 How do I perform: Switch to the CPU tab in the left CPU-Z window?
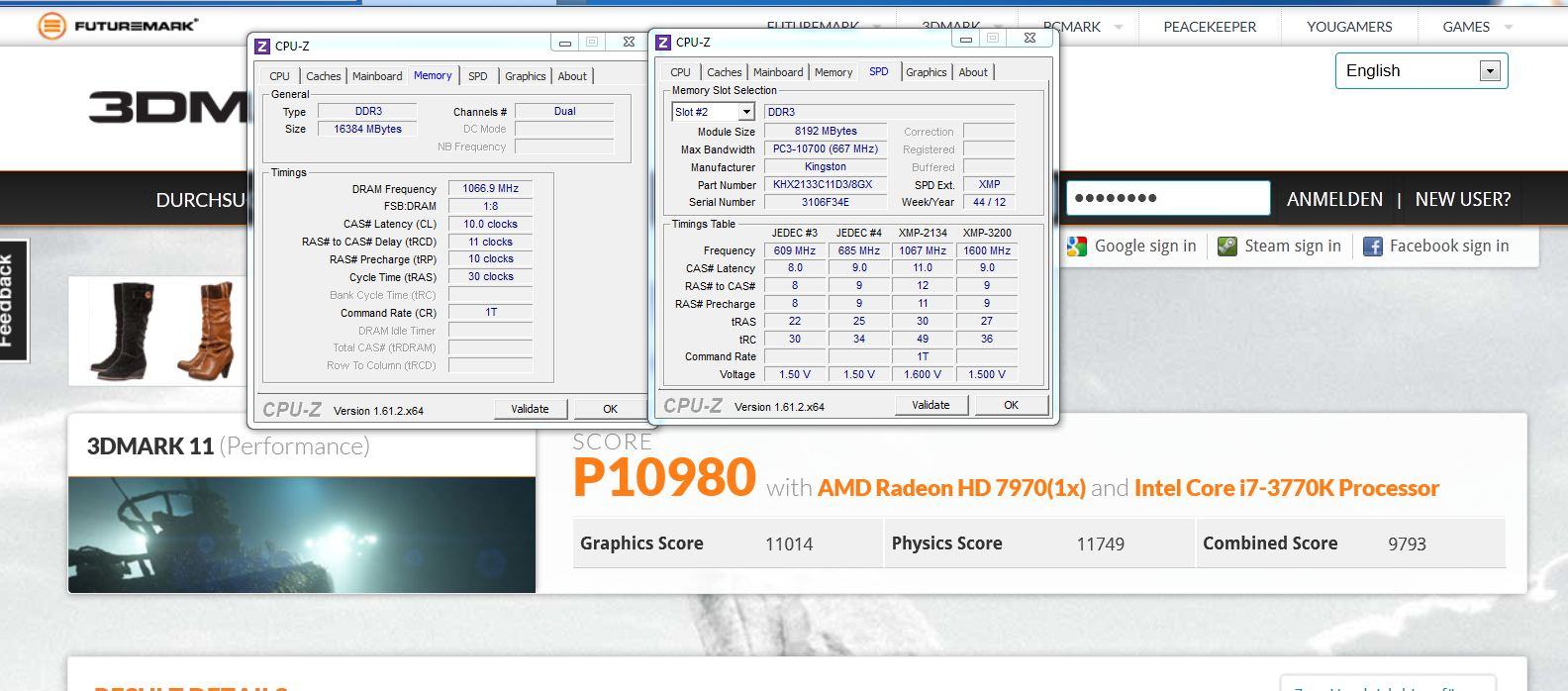[280, 76]
